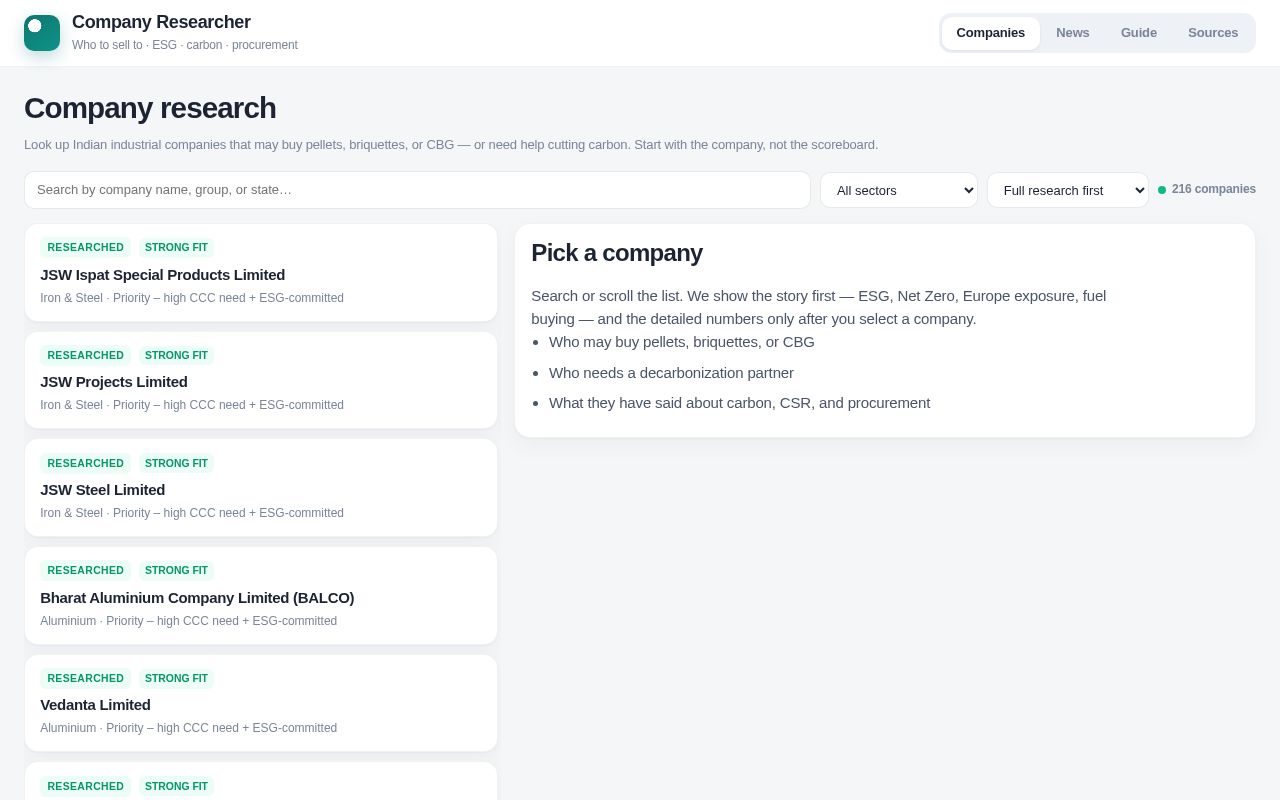The height and width of the screenshot is (800, 1280).
Task: Click 'Who may buy pellets, briquettes, or CBG'
Action: tap(681, 342)
